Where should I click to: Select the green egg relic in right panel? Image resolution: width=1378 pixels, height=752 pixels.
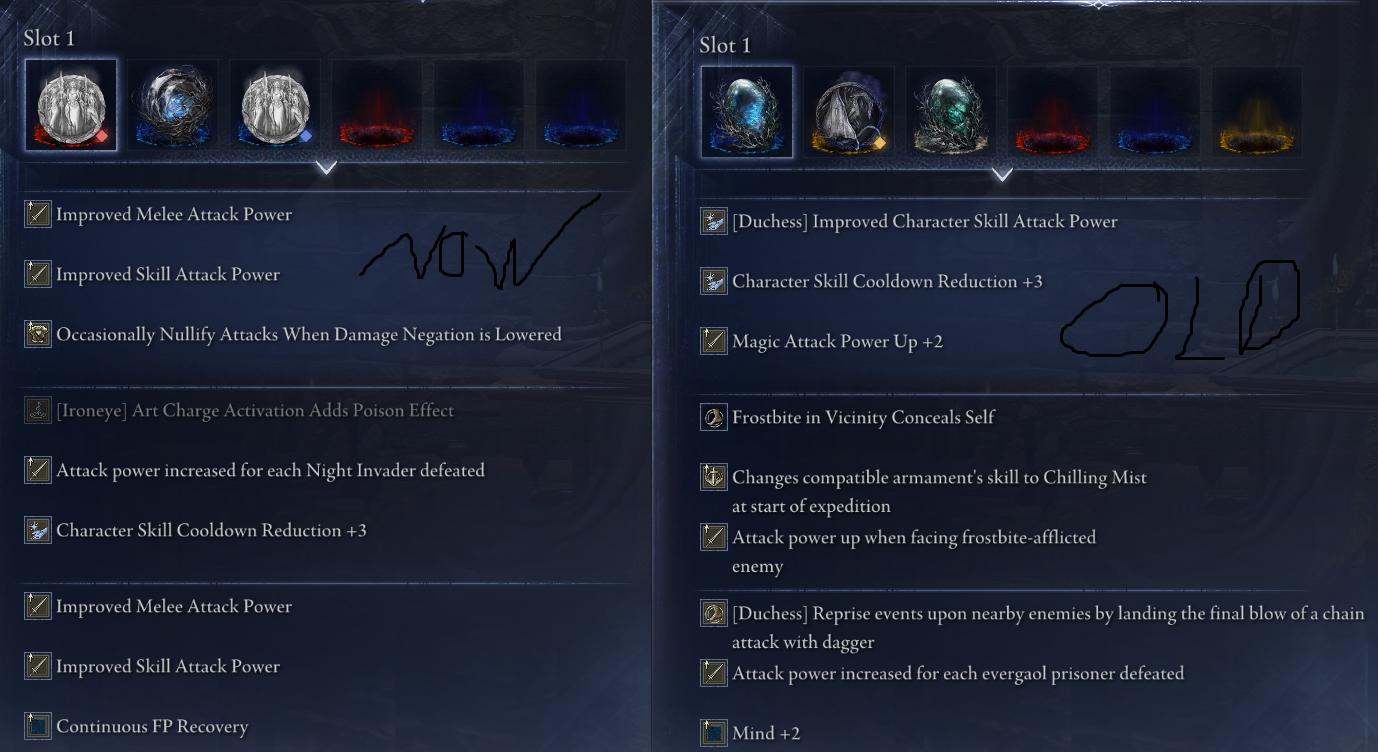[x=951, y=112]
